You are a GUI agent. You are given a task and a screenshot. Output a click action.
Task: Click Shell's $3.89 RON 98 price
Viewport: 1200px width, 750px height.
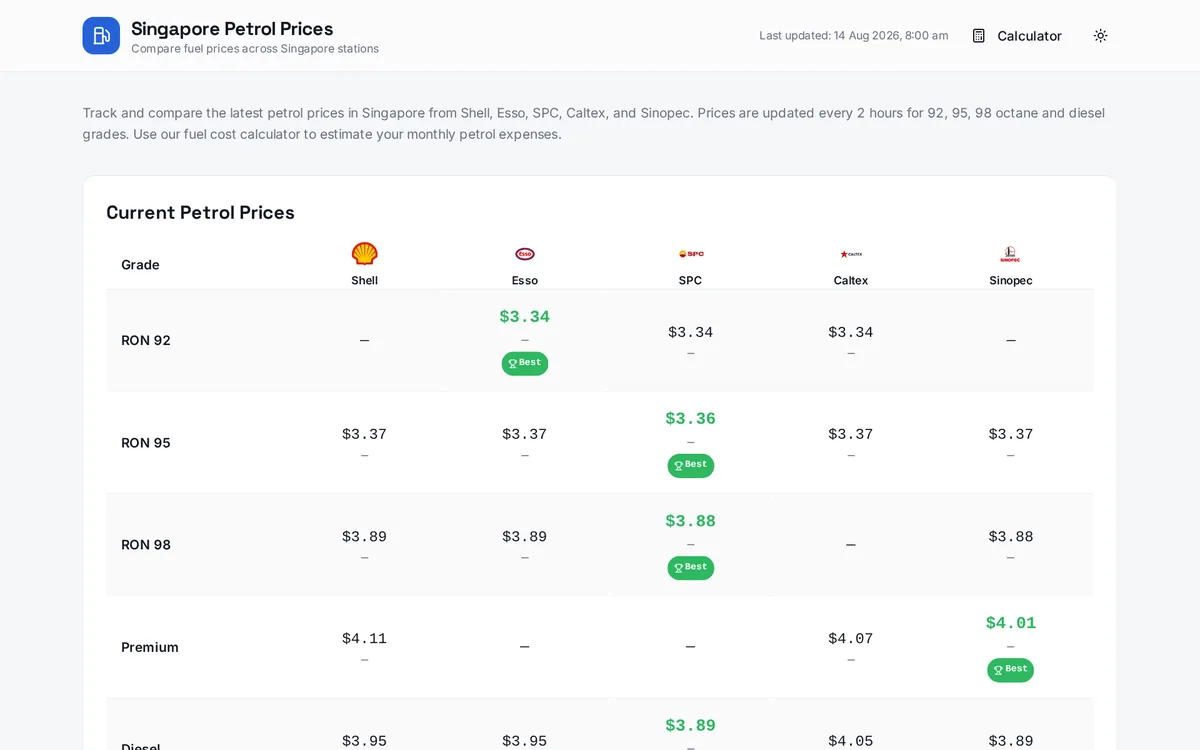(x=365, y=537)
